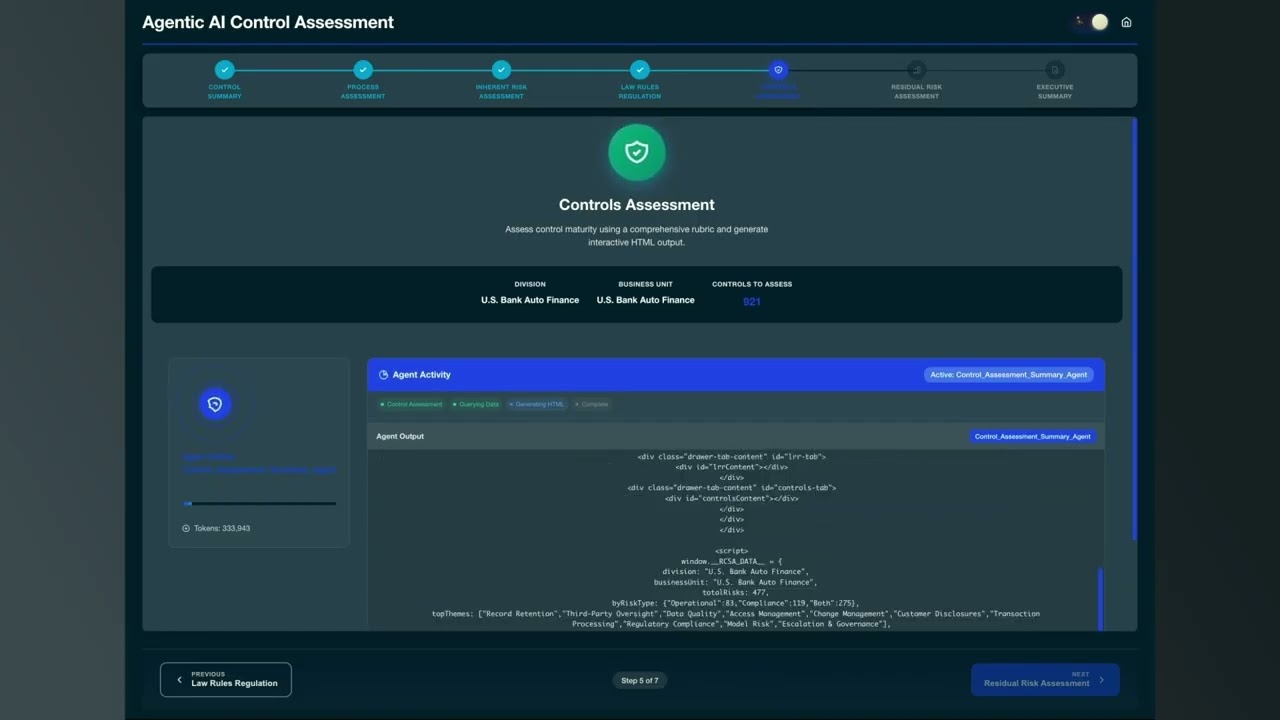
Task: Click the Active: Control_Assessment_Summary_Agent badge
Action: tap(1009, 375)
